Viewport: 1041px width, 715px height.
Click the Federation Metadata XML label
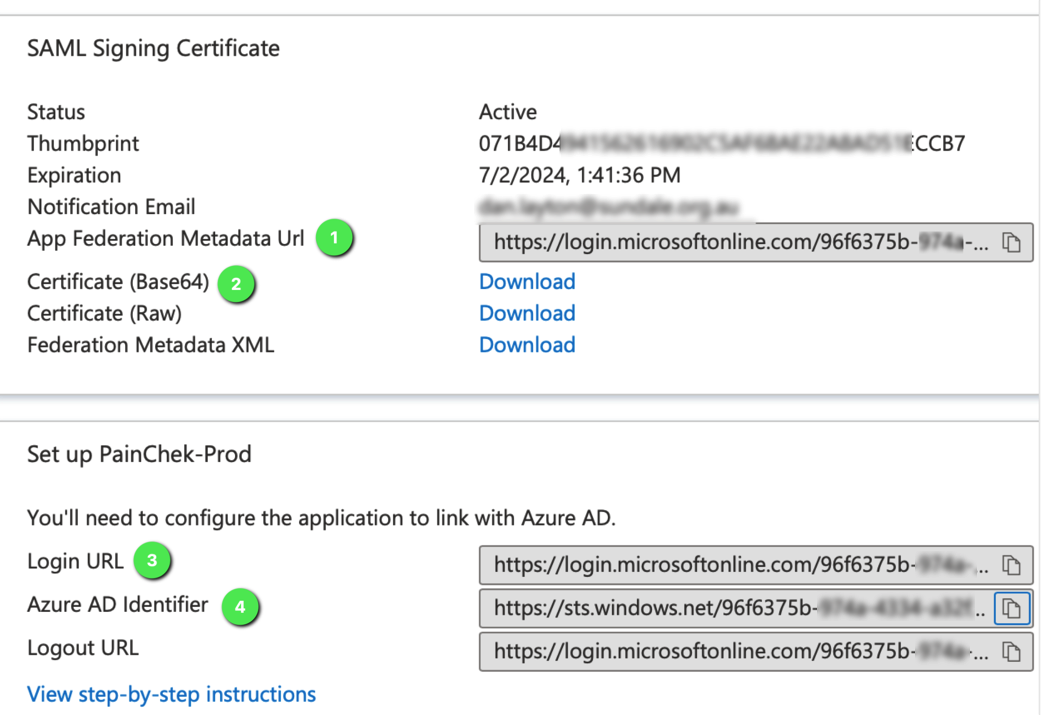click(151, 345)
